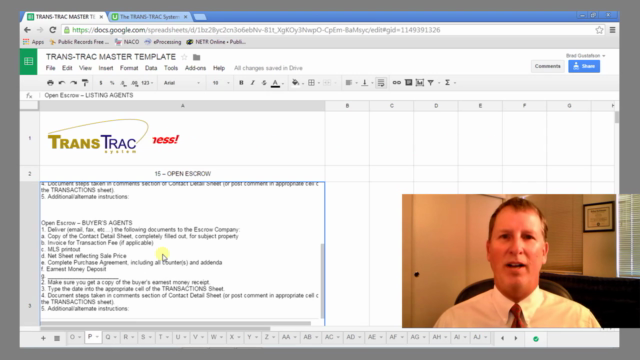Click the browser Back button
Viewport: 640px width, 360px height.
pos(27,30)
